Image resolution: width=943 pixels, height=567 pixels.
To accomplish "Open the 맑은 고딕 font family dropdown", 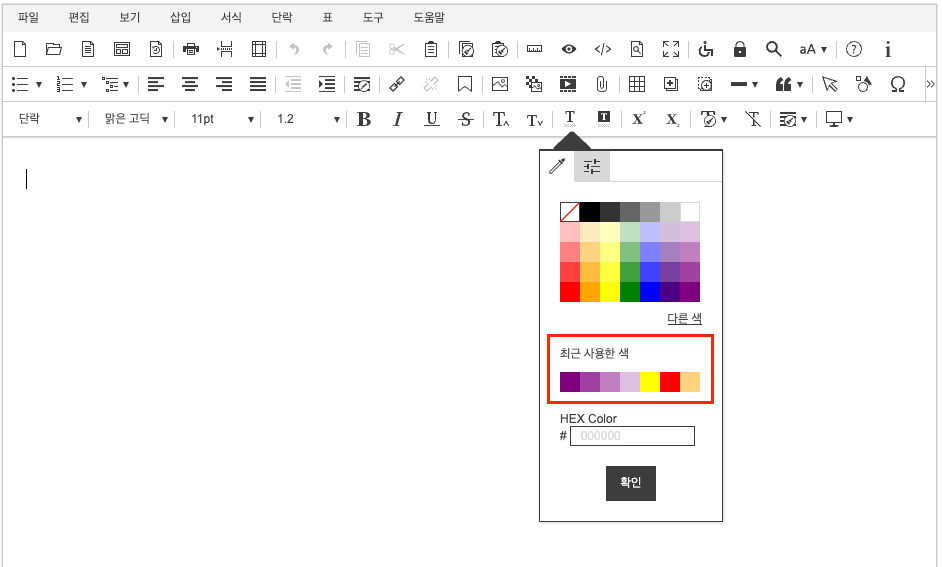I will [136, 119].
